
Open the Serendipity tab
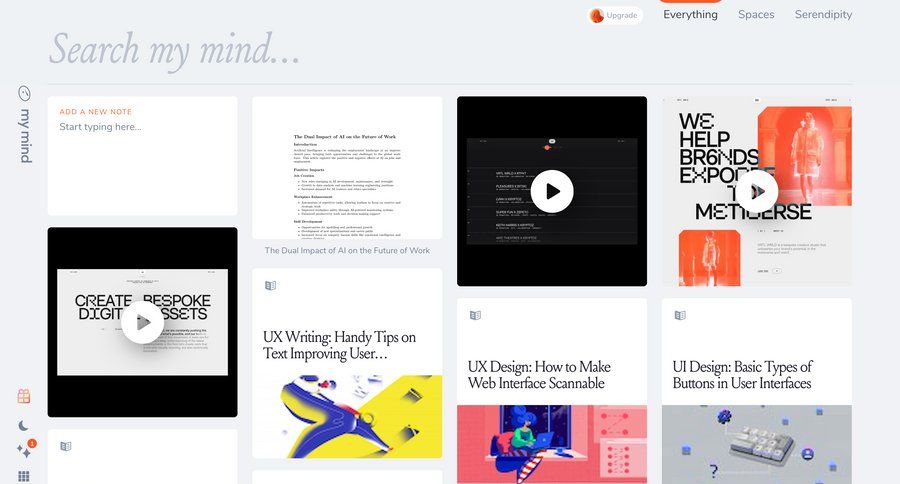coord(823,14)
